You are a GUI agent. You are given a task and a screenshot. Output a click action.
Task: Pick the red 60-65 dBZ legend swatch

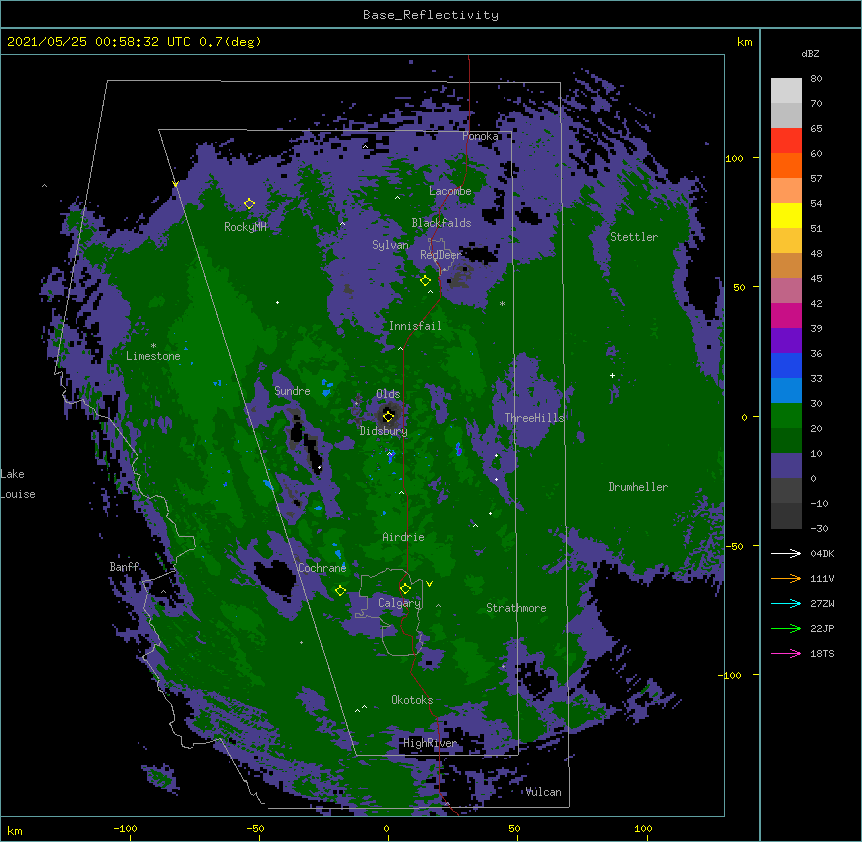point(786,141)
